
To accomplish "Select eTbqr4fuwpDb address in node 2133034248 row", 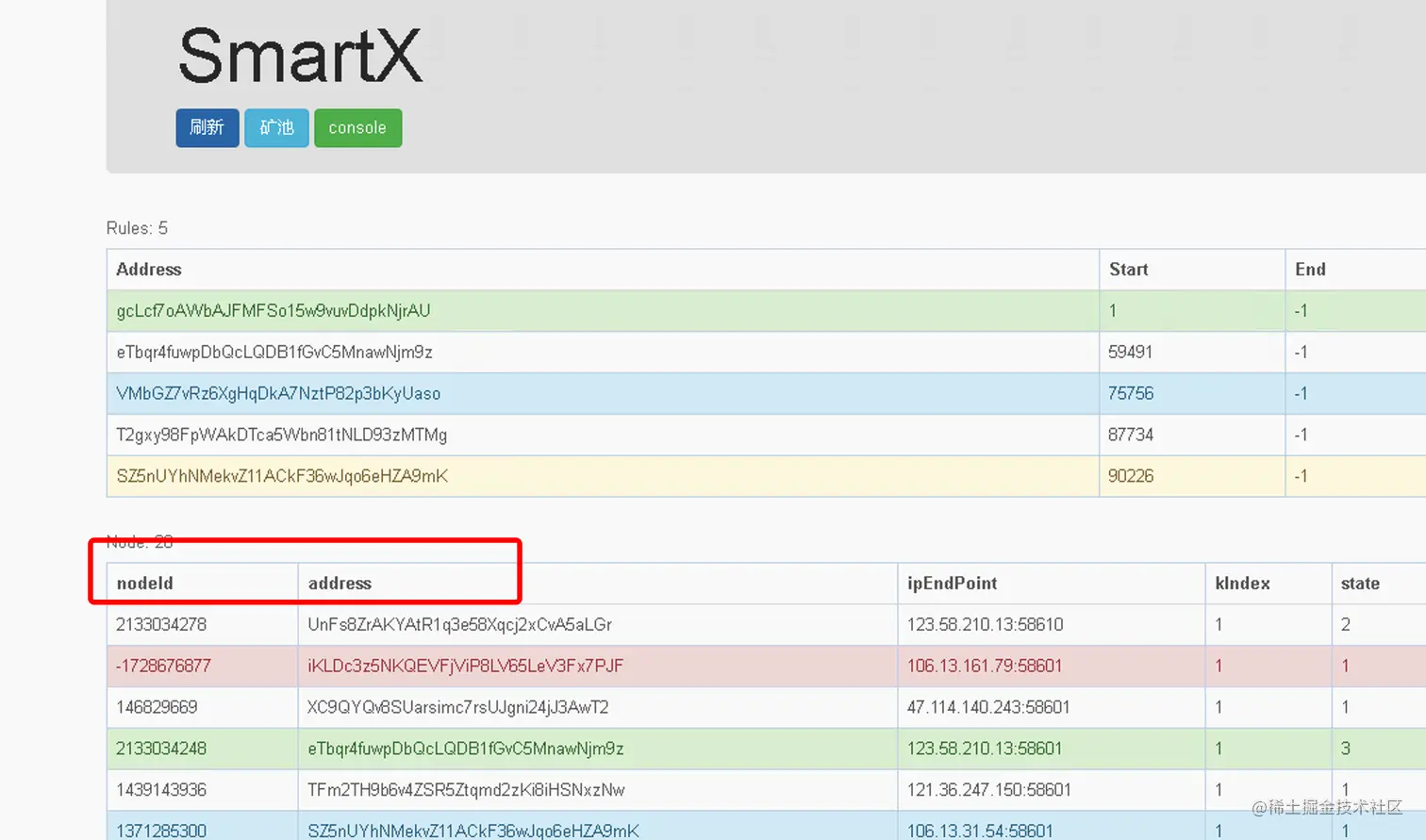I will point(466,749).
